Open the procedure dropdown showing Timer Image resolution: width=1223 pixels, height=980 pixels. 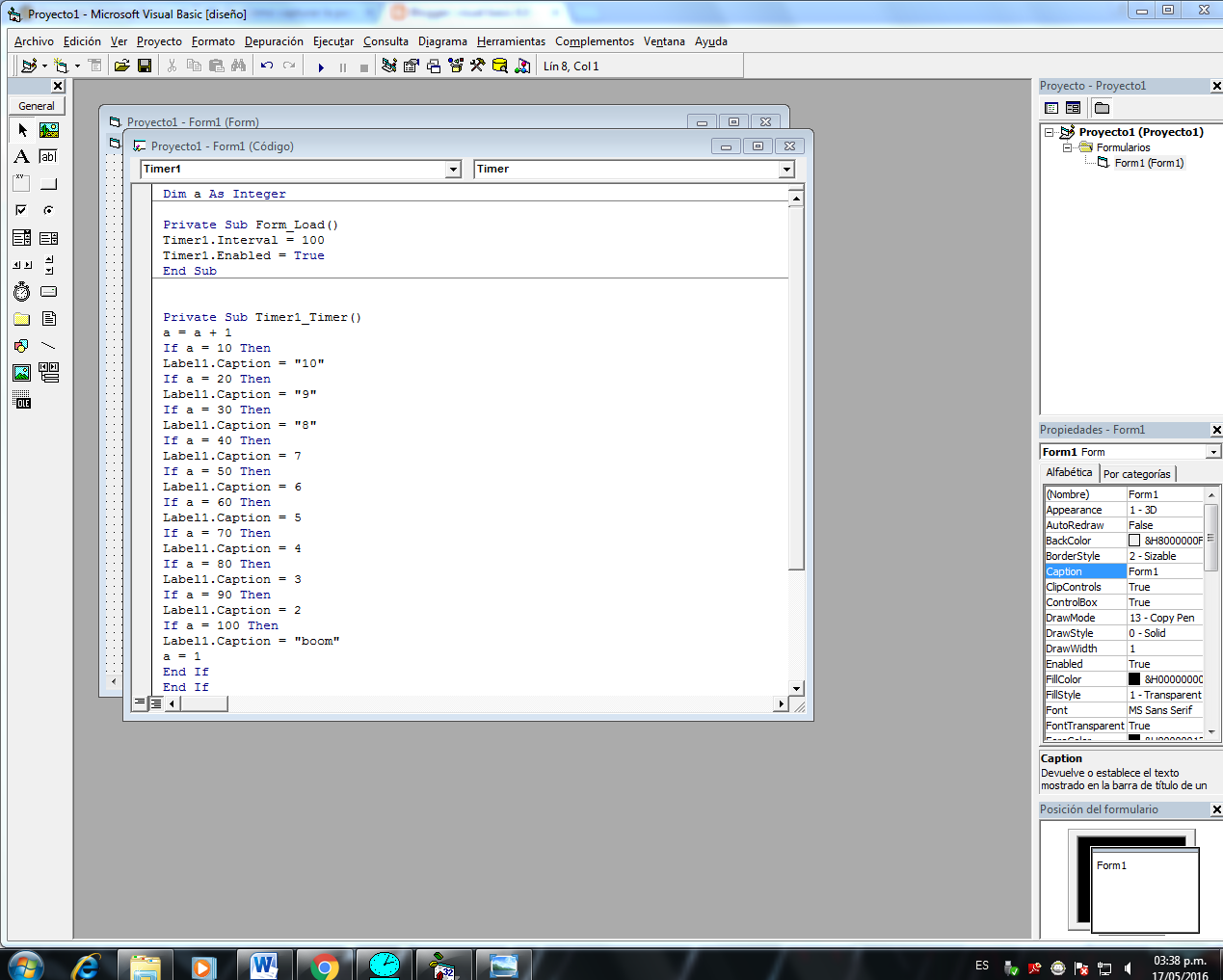coord(787,170)
